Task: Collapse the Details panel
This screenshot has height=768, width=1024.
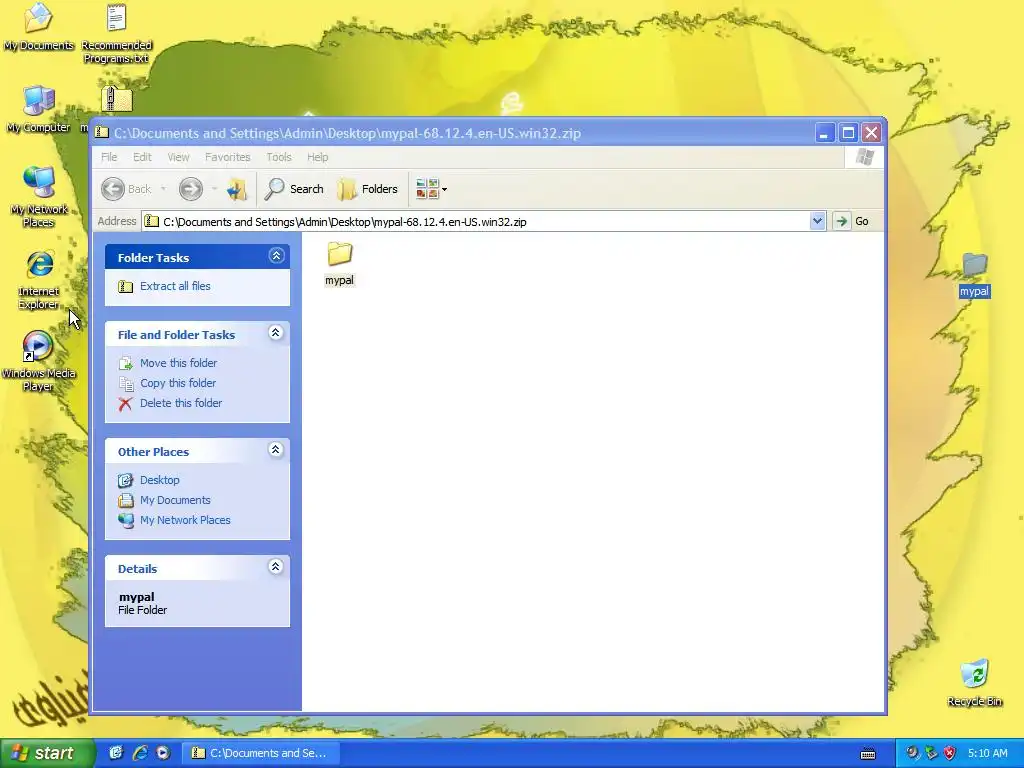Action: click(x=276, y=567)
